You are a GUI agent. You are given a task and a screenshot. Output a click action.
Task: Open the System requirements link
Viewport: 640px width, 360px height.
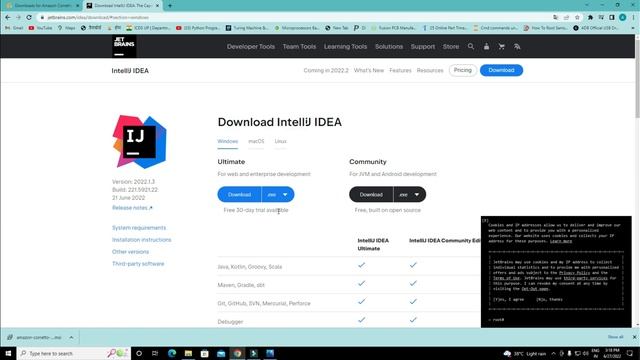[x=139, y=228]
